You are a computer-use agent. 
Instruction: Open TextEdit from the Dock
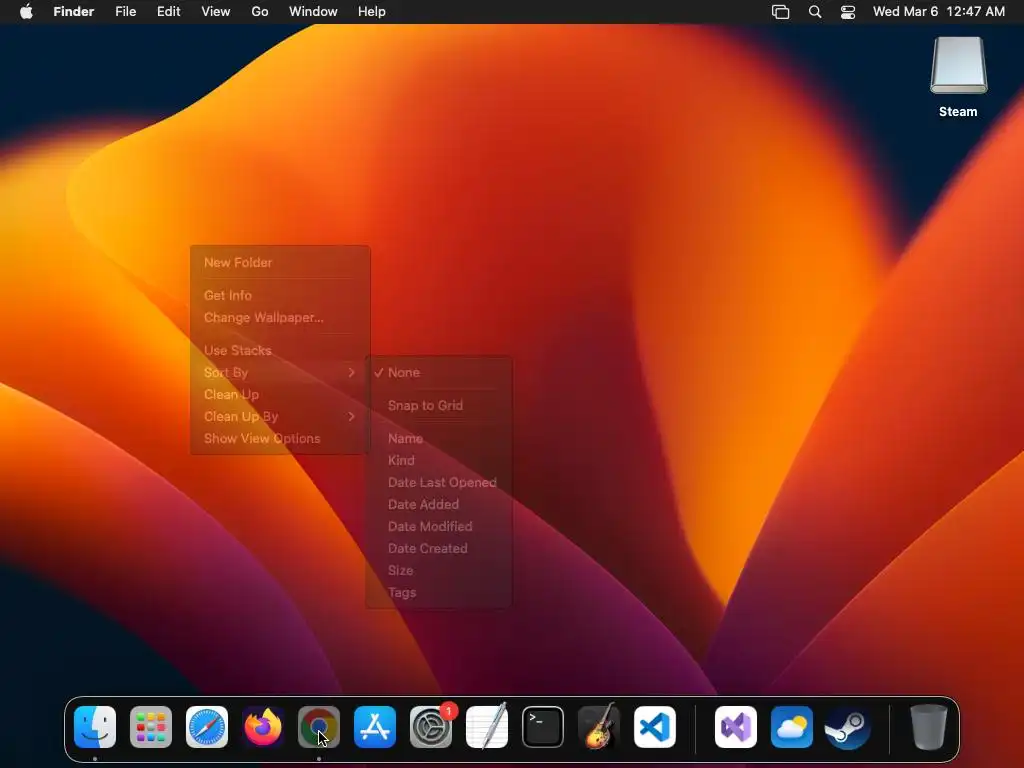(x=487, y=727)
